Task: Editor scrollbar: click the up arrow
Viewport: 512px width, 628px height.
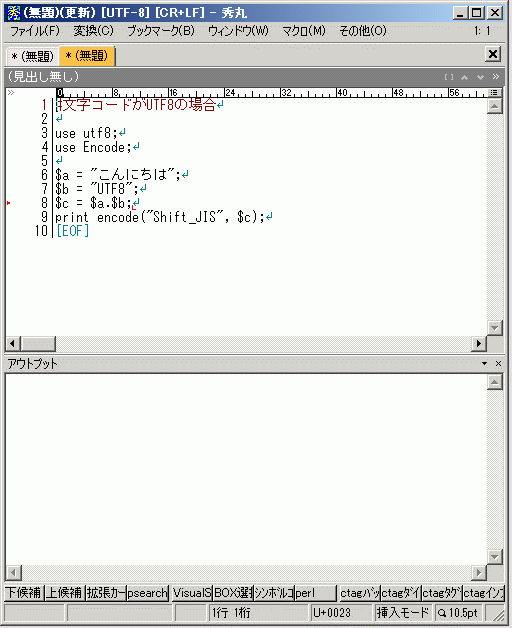Action: click(495, 106)
